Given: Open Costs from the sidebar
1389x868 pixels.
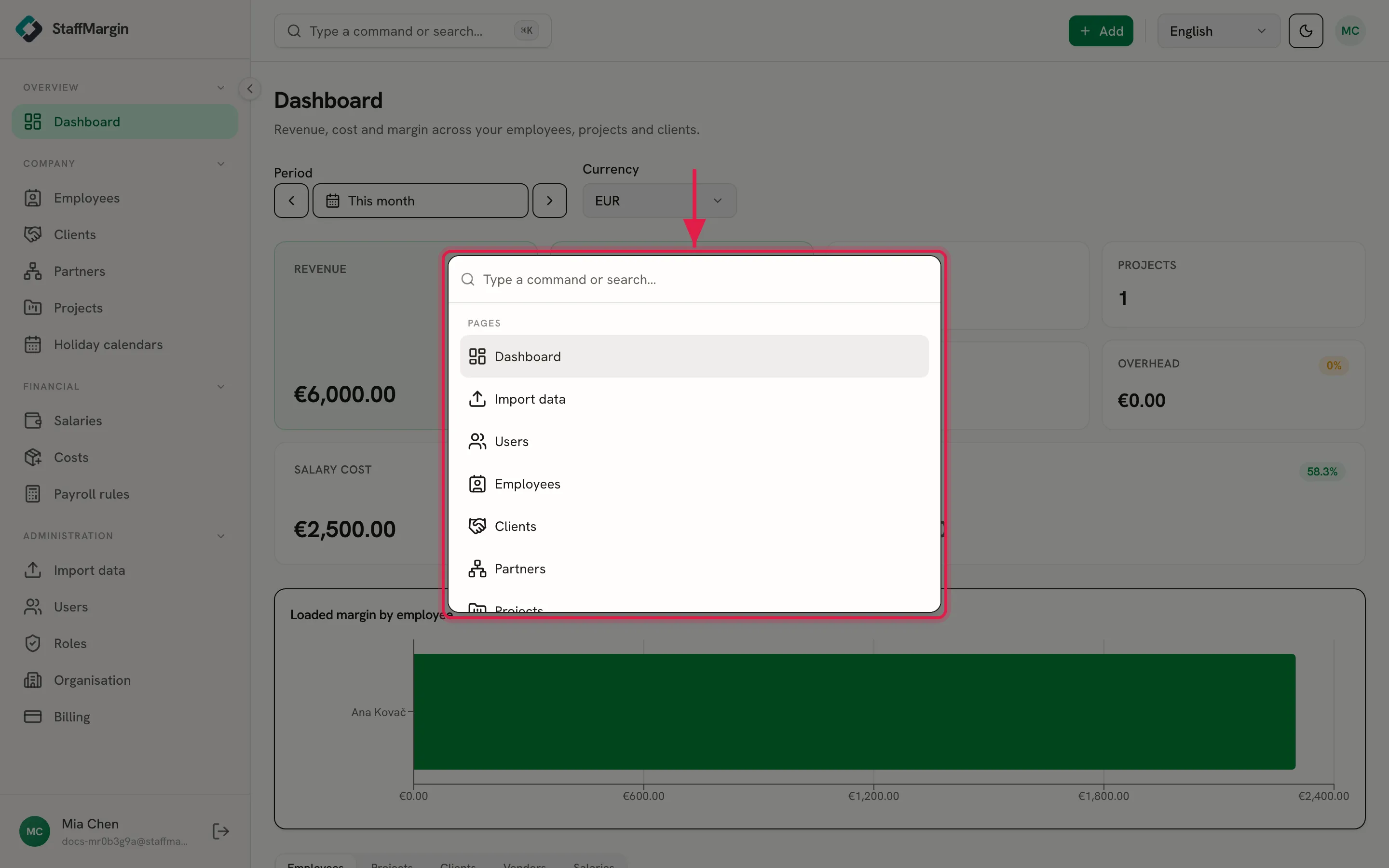Looking at the screenshot, I should [x=124, y=458].
